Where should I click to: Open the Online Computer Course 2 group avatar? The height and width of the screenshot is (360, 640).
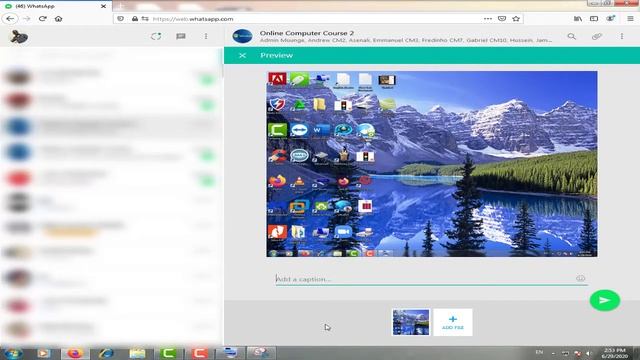click(242, 36)
